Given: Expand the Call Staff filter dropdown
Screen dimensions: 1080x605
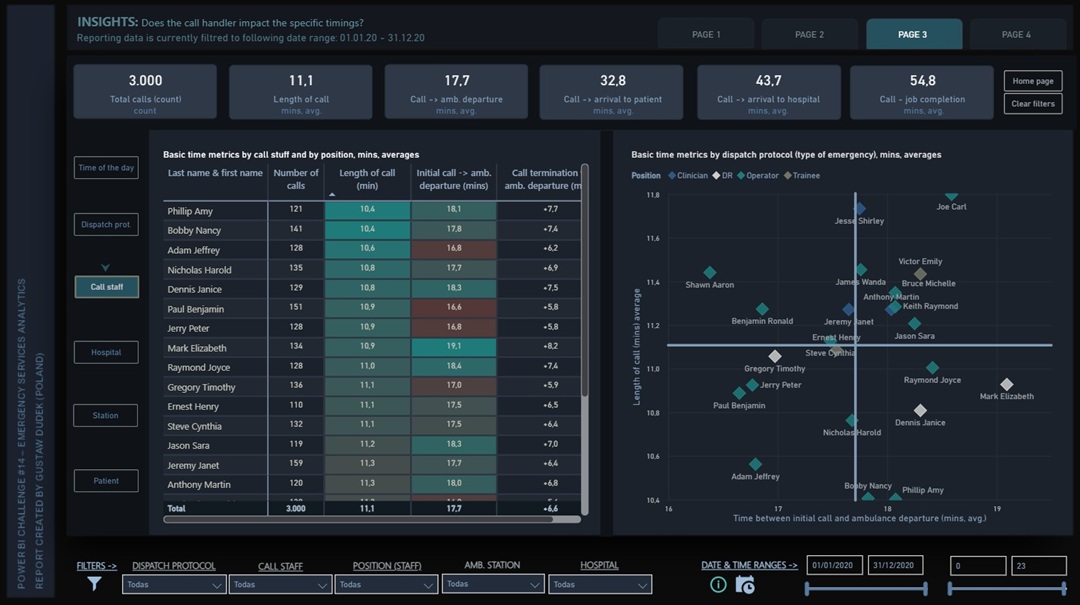Looking at the screenshot, I should 280,584.
